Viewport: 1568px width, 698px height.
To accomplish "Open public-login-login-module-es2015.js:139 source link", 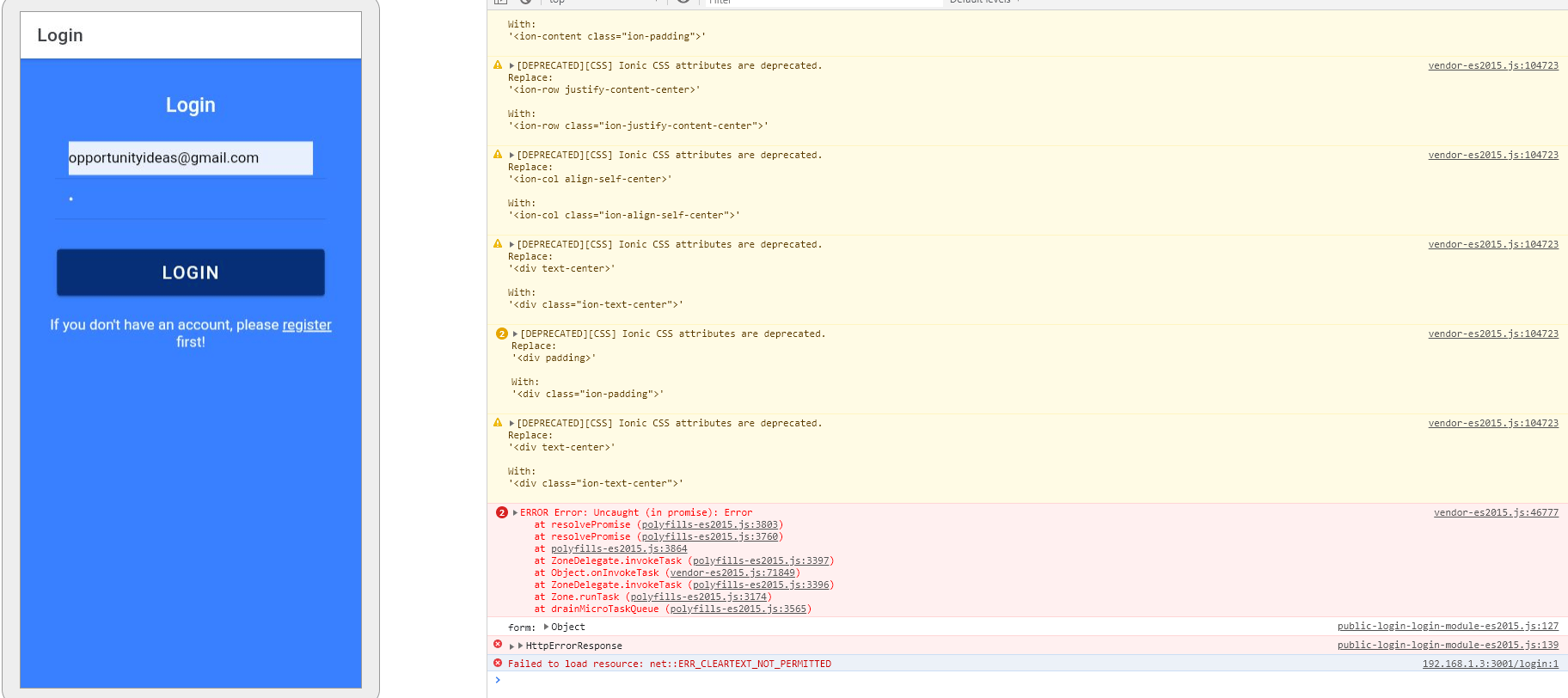I will [x=1448, y=645].
